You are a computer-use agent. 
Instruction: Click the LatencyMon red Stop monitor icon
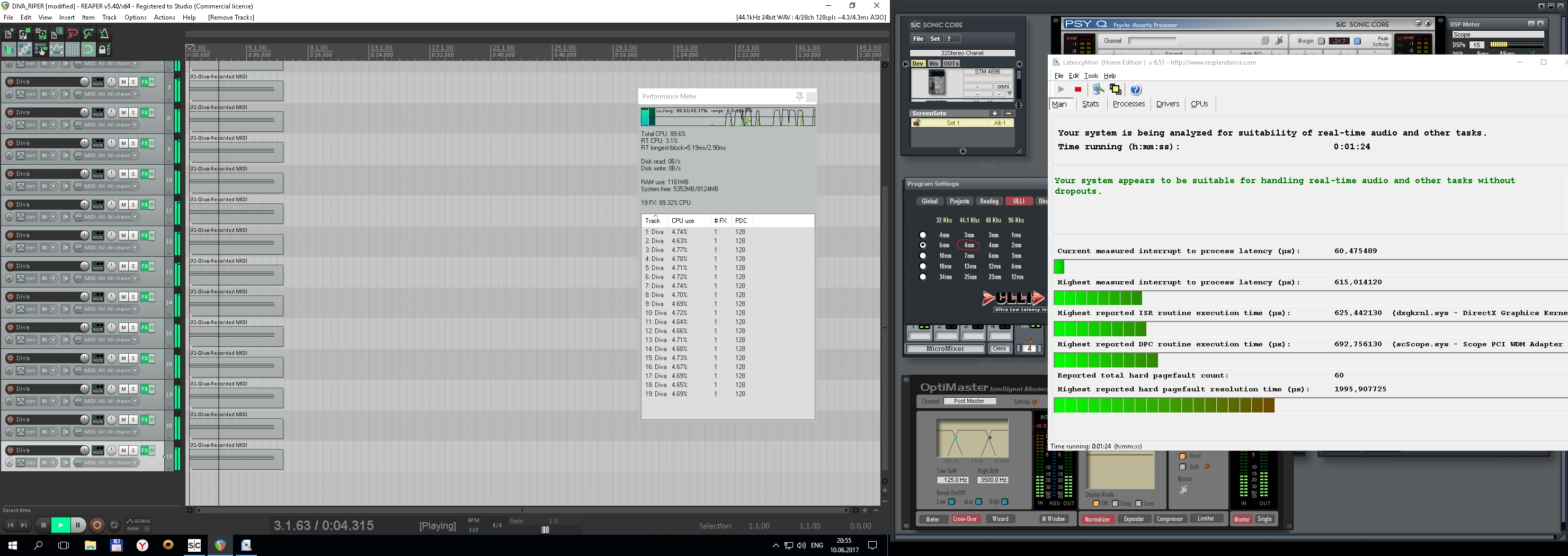point(1078,89)
